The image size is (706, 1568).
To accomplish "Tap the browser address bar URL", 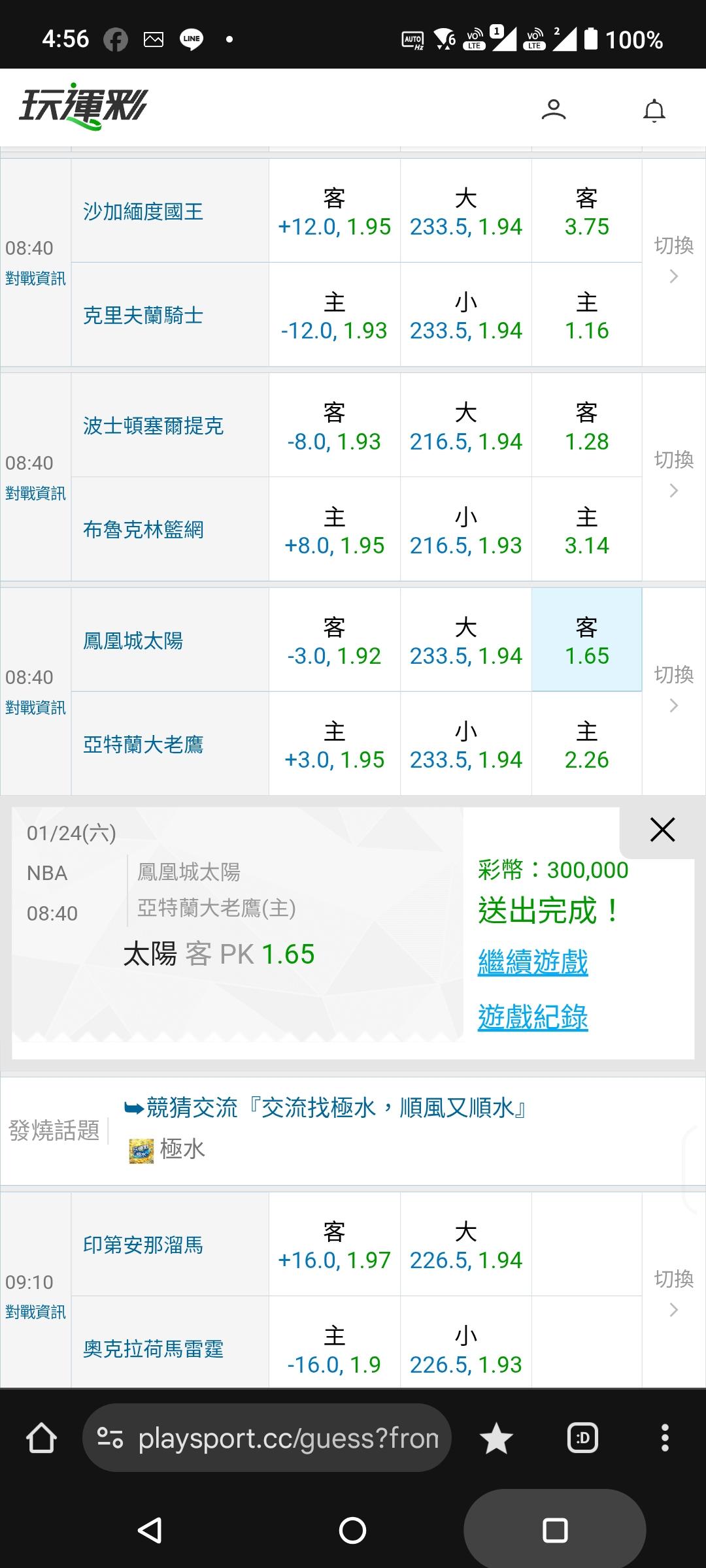I will click(x=288, y=1438).
